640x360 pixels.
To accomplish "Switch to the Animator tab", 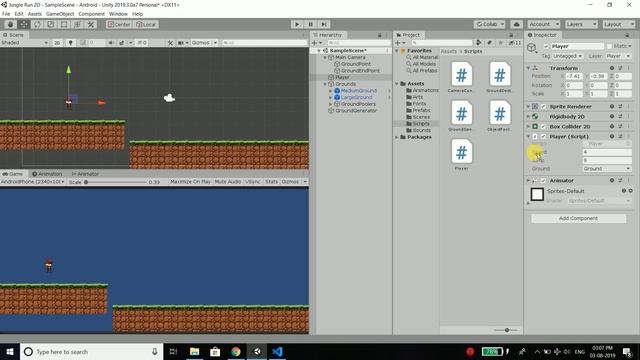I will coord(85,174).
